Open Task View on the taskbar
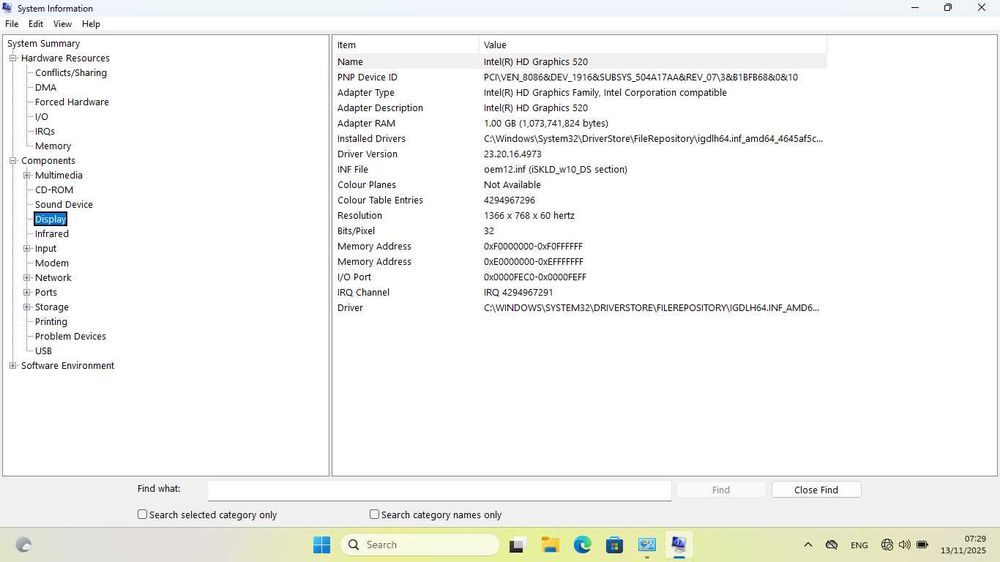 [516, 545]
